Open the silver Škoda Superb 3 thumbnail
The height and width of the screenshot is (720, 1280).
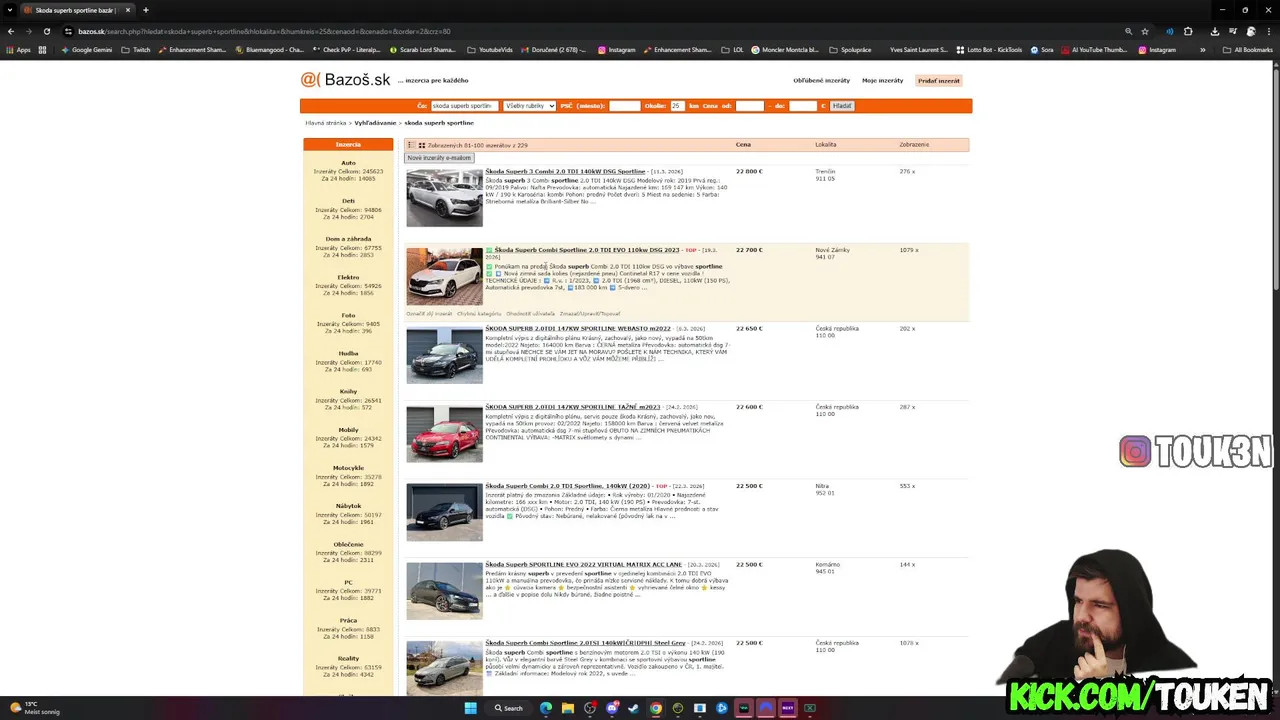pyautogui.click(x=444, y=198)
